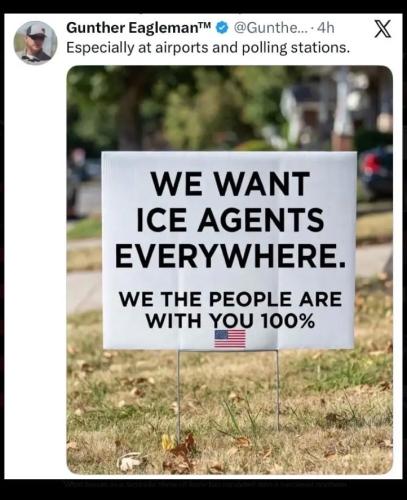Open the truncated @Gunthe... handle
The height and width of the screenshot is (500, 407).
[269, 28]
